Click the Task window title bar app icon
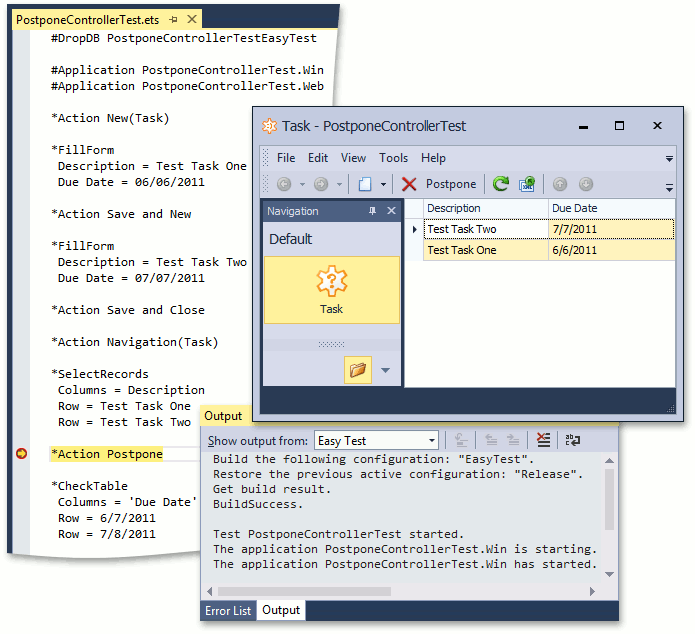The image size is (695, 634). click(x=269, y=126)
